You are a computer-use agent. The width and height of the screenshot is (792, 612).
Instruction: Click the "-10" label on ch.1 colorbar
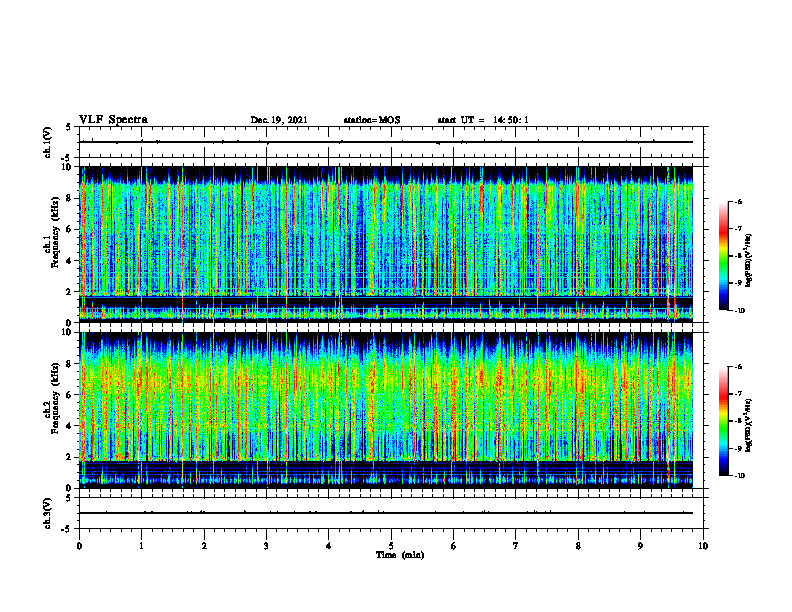[739, 311]
